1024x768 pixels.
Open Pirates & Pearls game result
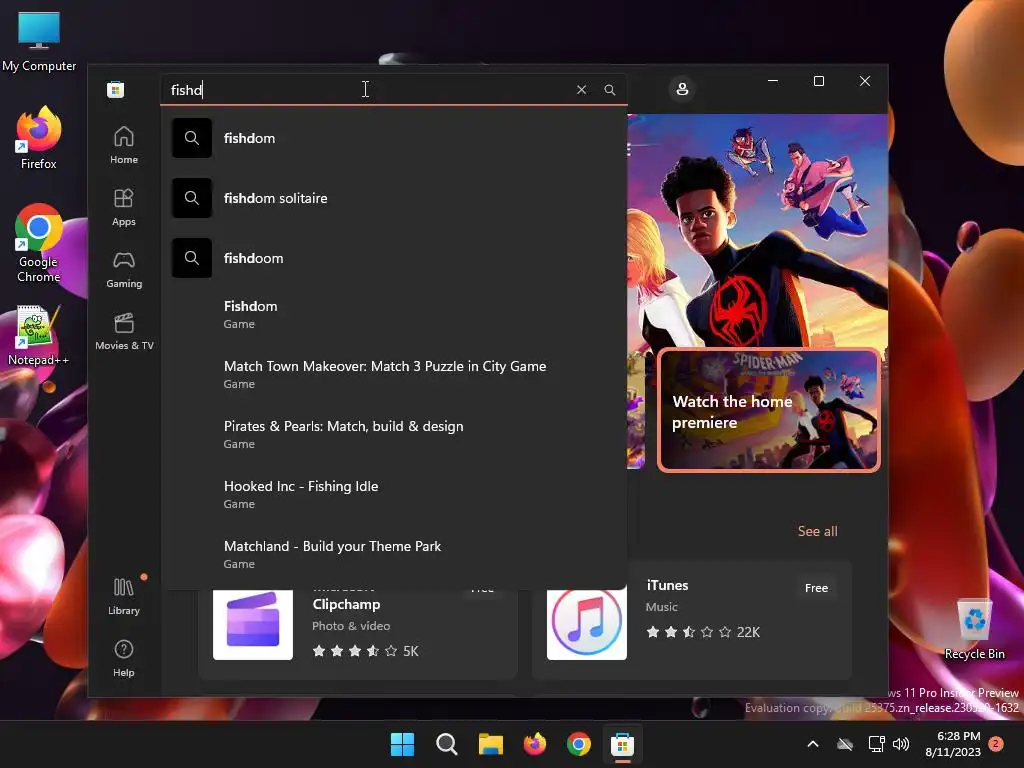point(394,434)
